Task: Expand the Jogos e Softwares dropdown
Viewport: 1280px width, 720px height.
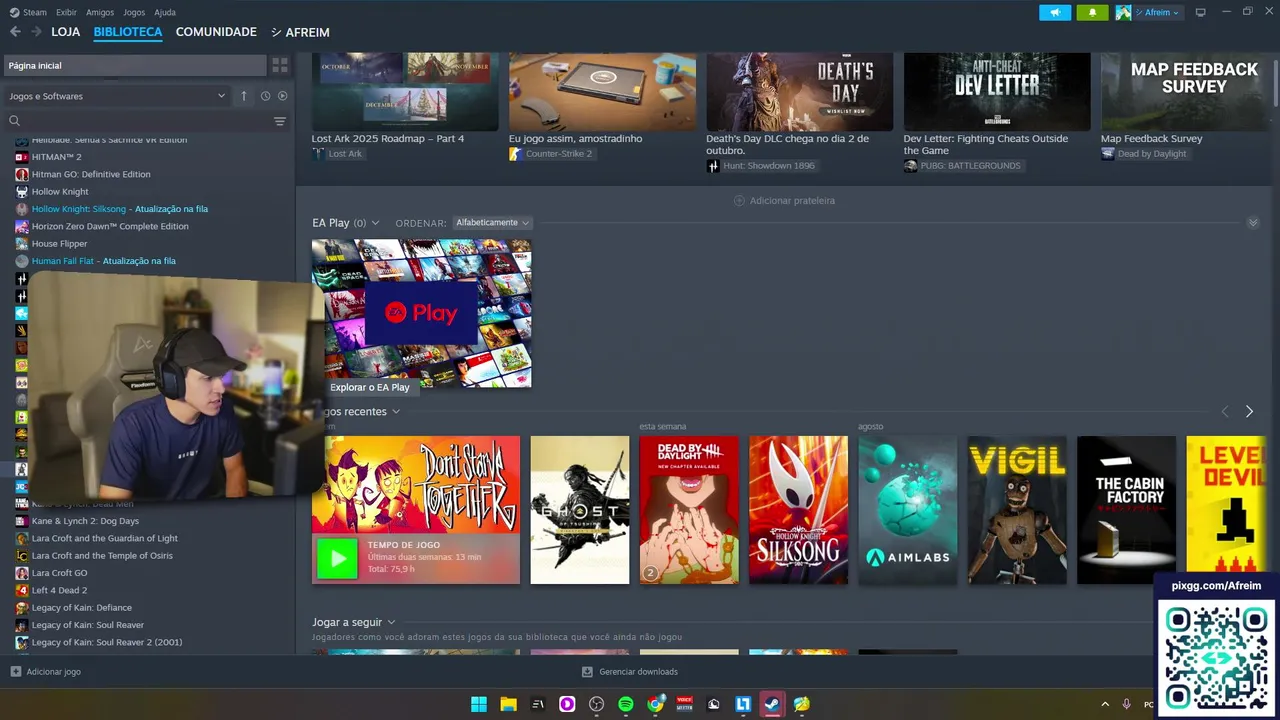Action: (118, 96)
